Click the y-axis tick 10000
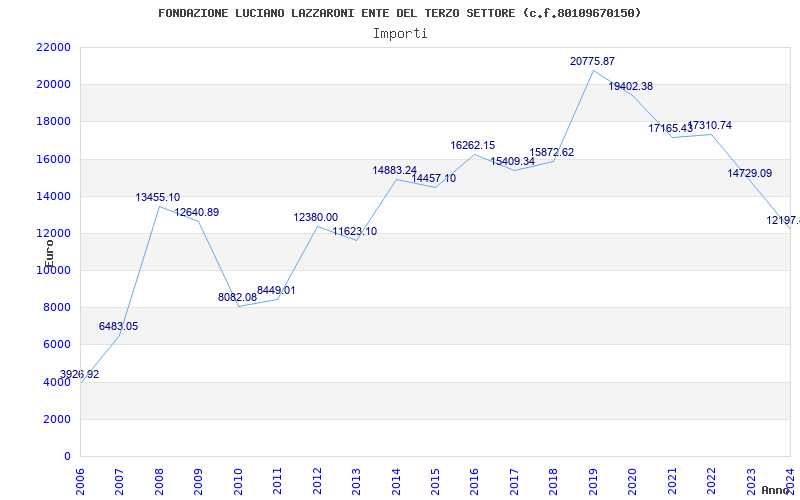This screenshot has width=800, height=500. coord(53,270)
